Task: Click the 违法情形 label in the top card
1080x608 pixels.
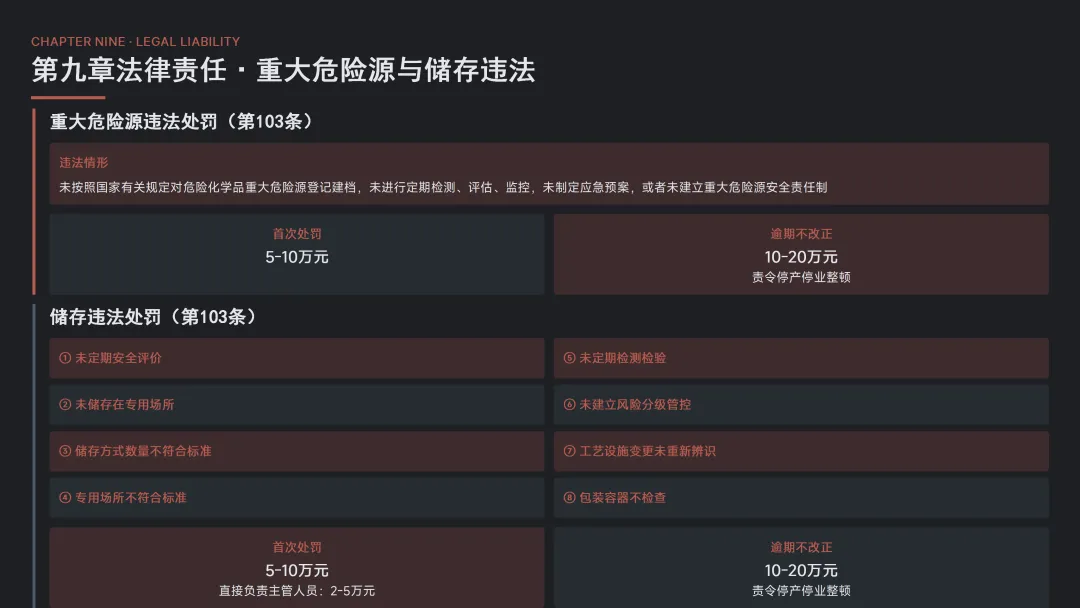Action: click(83, 162)
